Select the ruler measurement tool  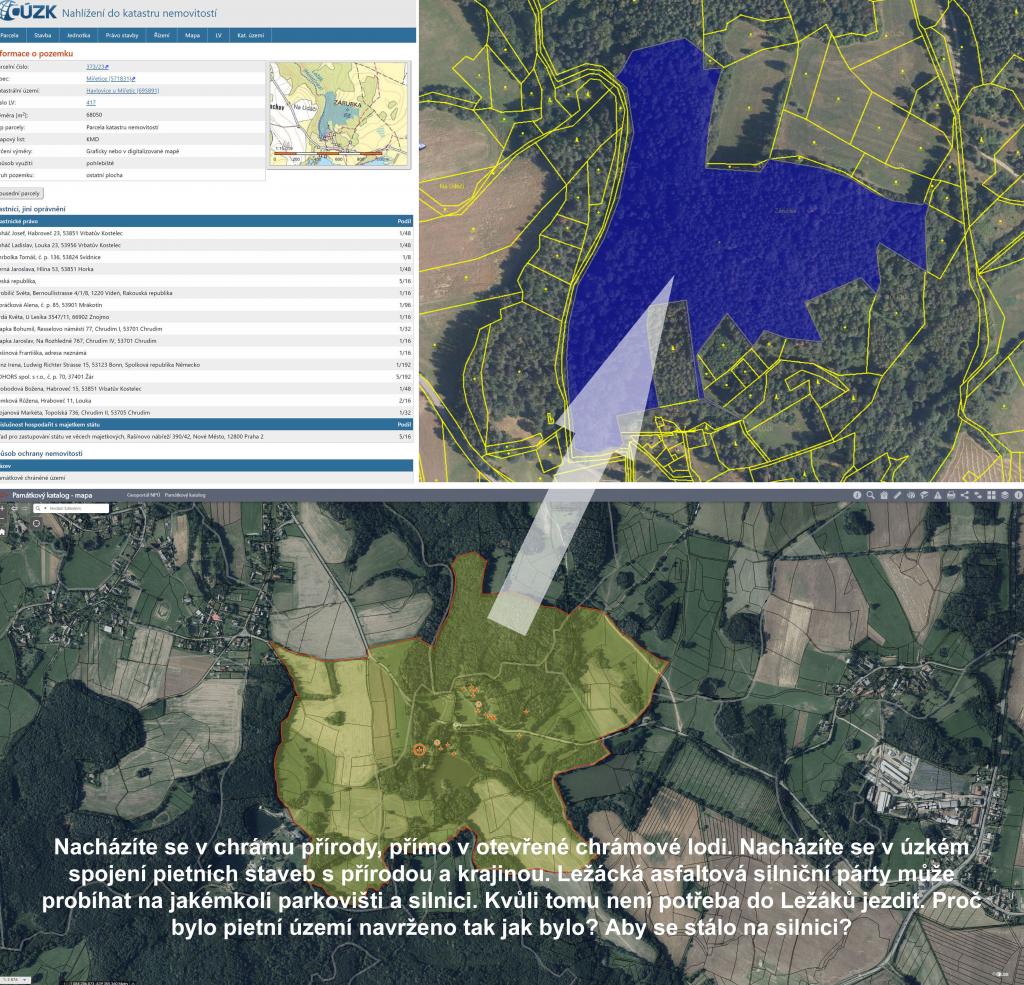pos(897,495)
